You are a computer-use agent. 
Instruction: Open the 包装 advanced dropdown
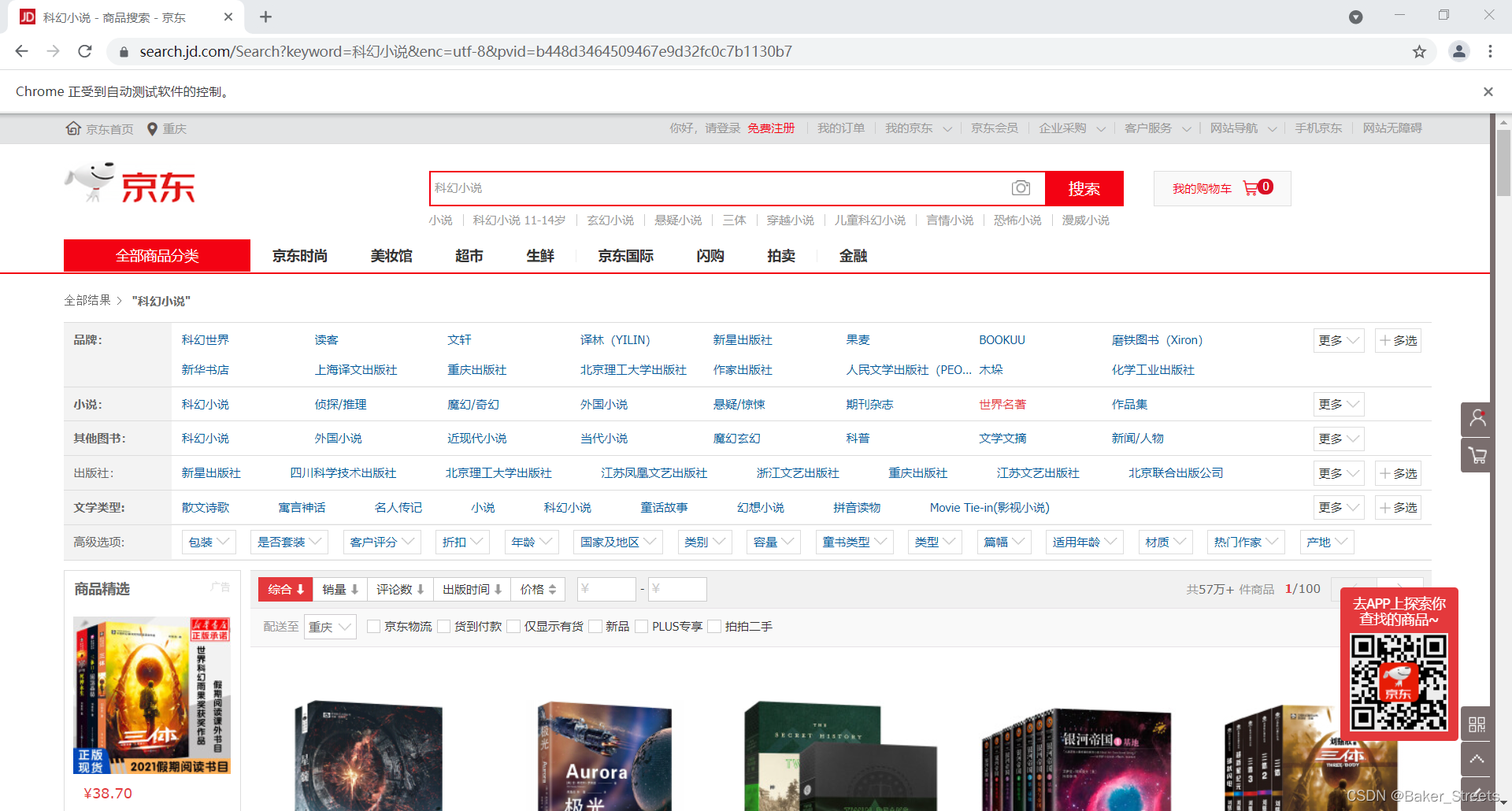tap(209, 542)
